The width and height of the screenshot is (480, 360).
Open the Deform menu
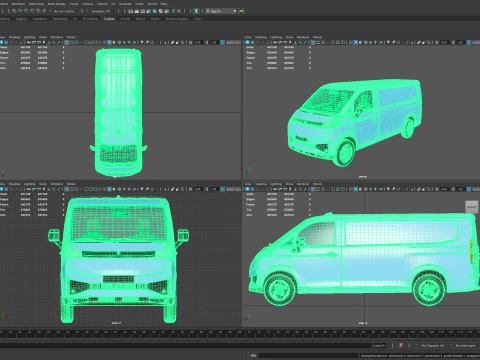point(102,4)
